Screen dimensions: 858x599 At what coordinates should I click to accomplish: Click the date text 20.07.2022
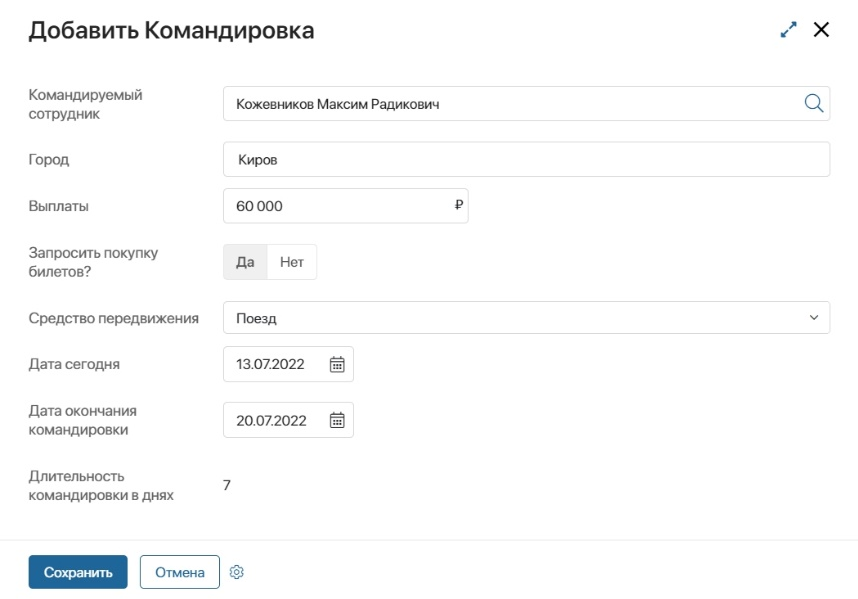tap(271, 421)
